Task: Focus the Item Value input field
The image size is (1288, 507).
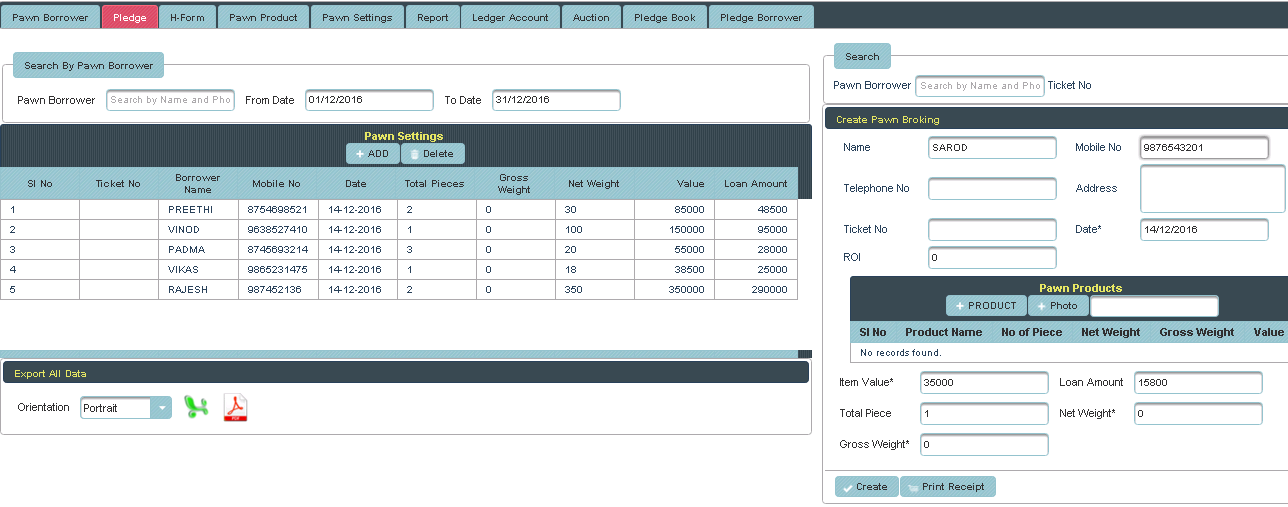Action: [x=984, y=383]
